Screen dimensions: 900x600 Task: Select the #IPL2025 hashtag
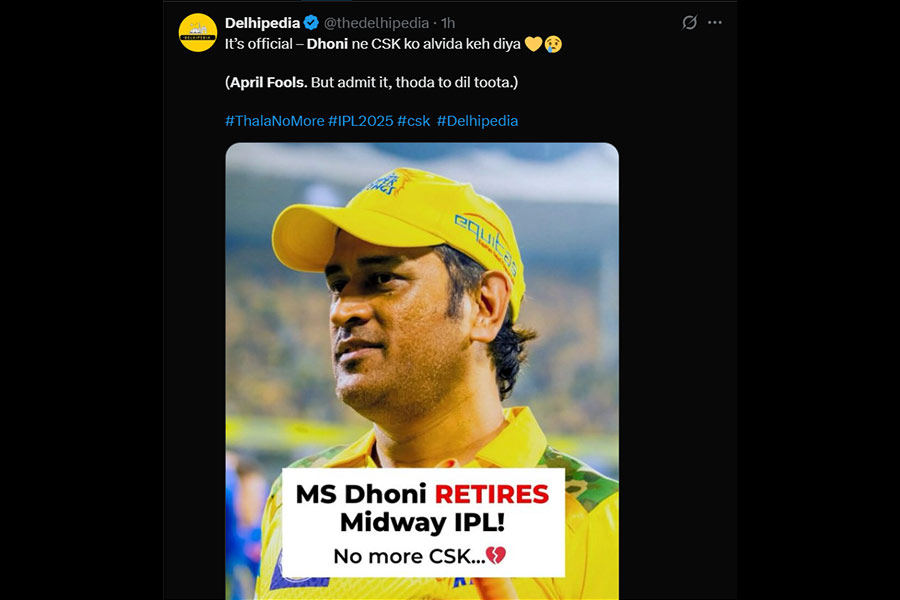click(360, 121)
